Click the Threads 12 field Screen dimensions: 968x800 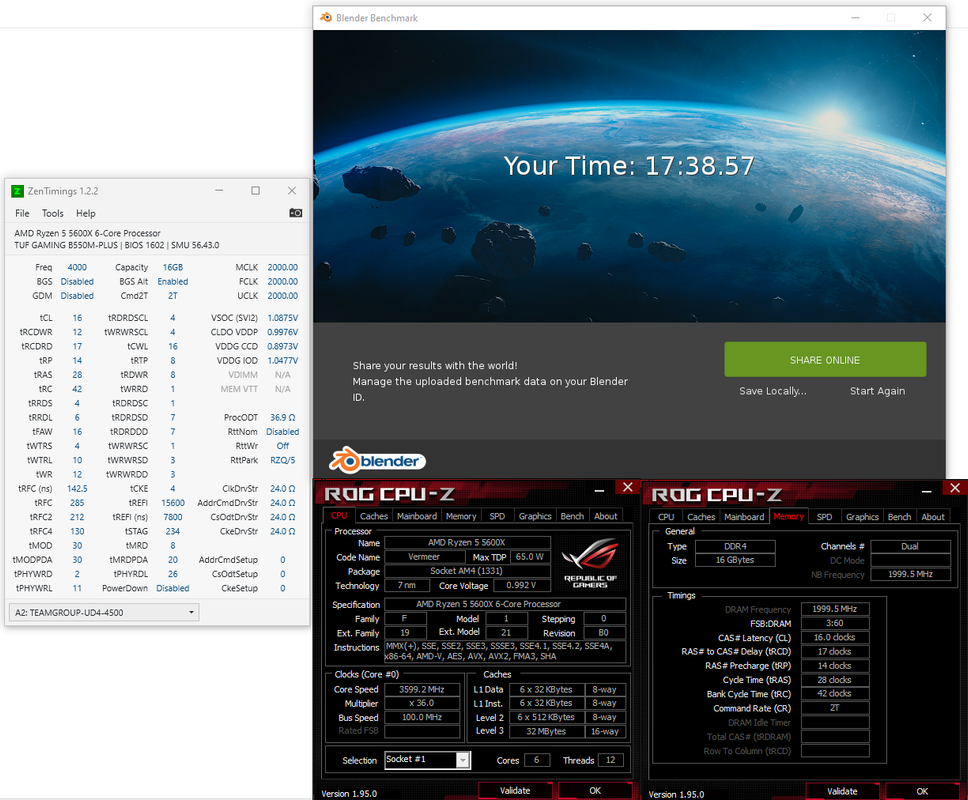click(x=610, y=760)
